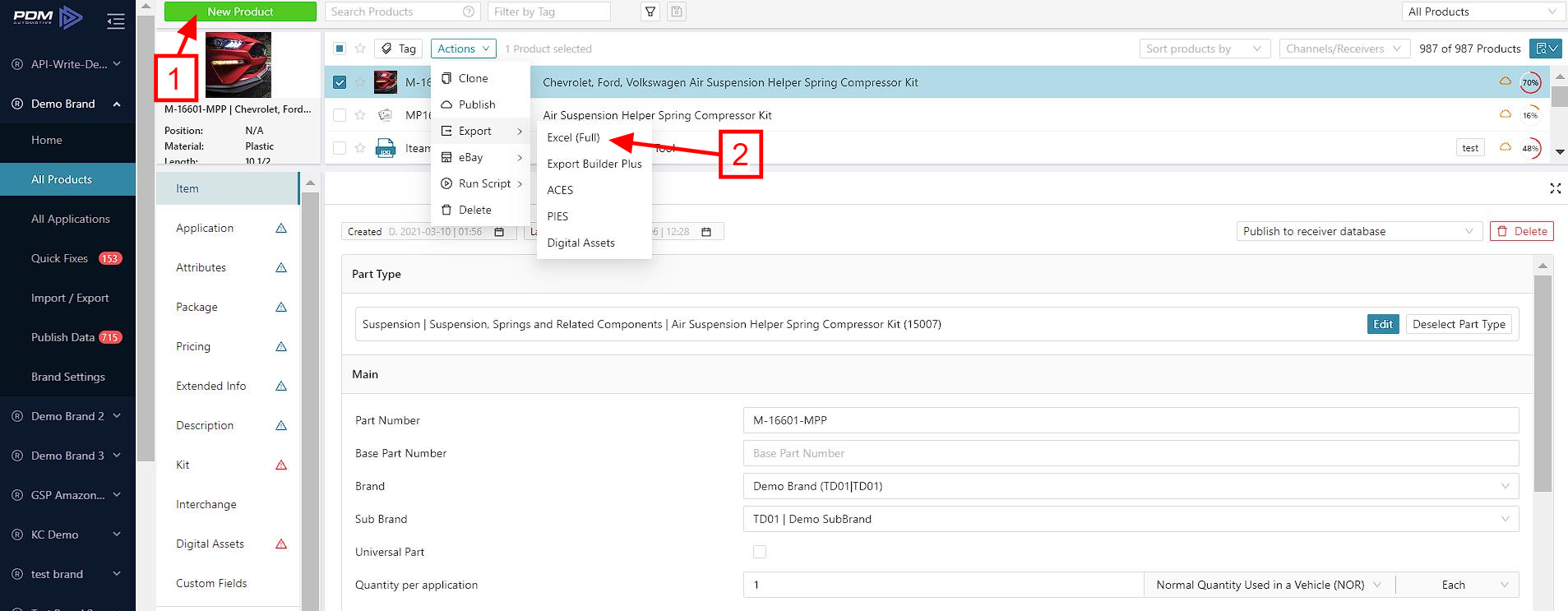The image size is (1568, 611).
Task: Open the Channels/Receivers dropdown
Action: pyautogui.click(x=1344, y=49)
